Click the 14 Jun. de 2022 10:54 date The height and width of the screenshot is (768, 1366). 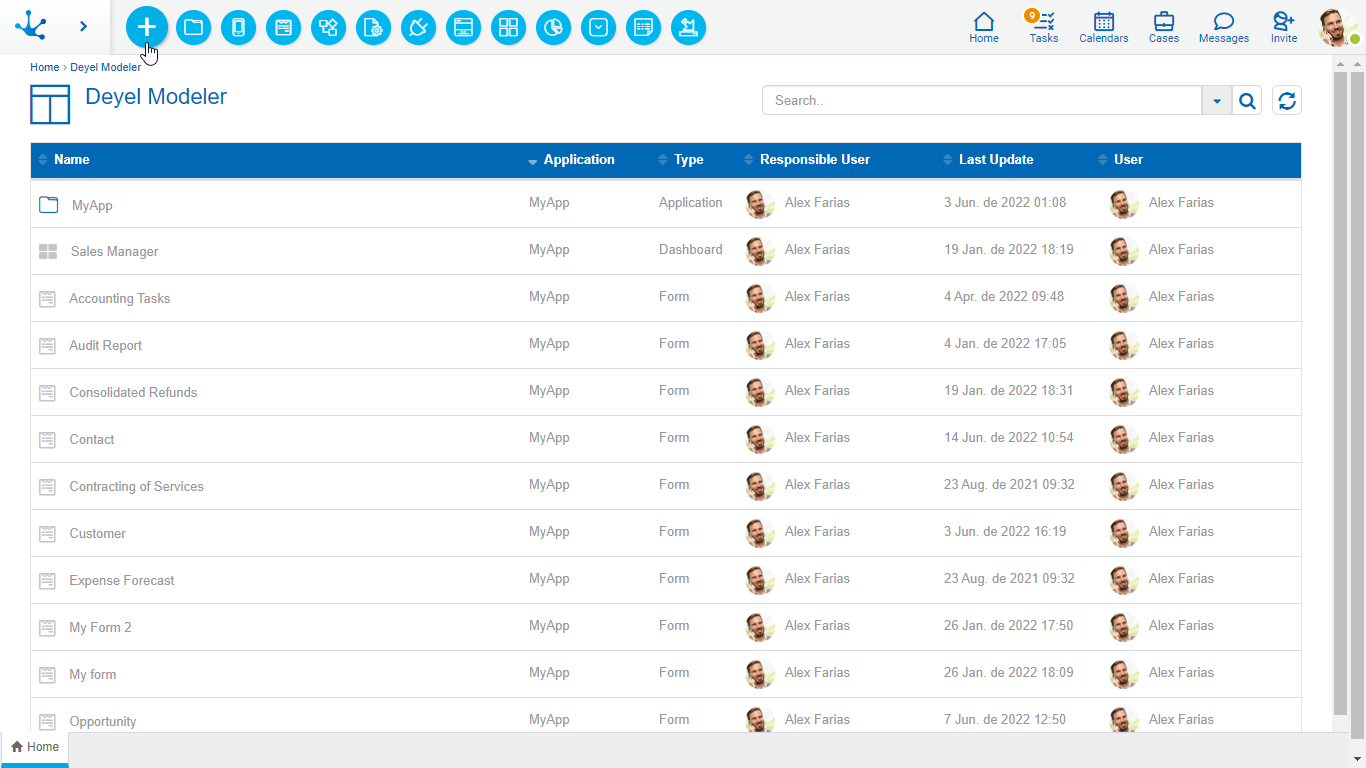[1009, 437]
